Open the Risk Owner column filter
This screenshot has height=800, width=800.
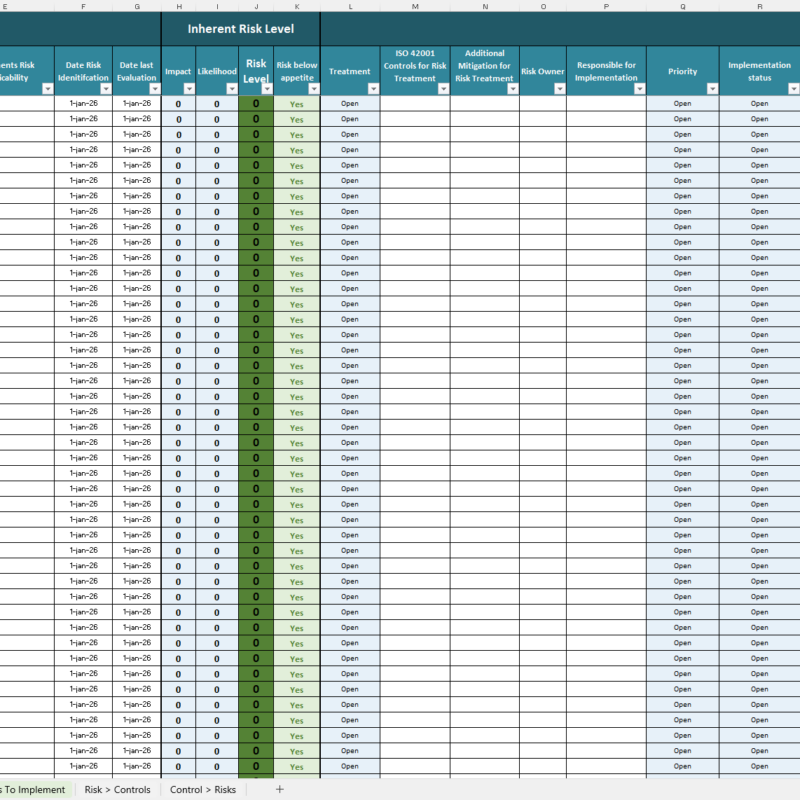pyautogui.click(x=561, y=88)
